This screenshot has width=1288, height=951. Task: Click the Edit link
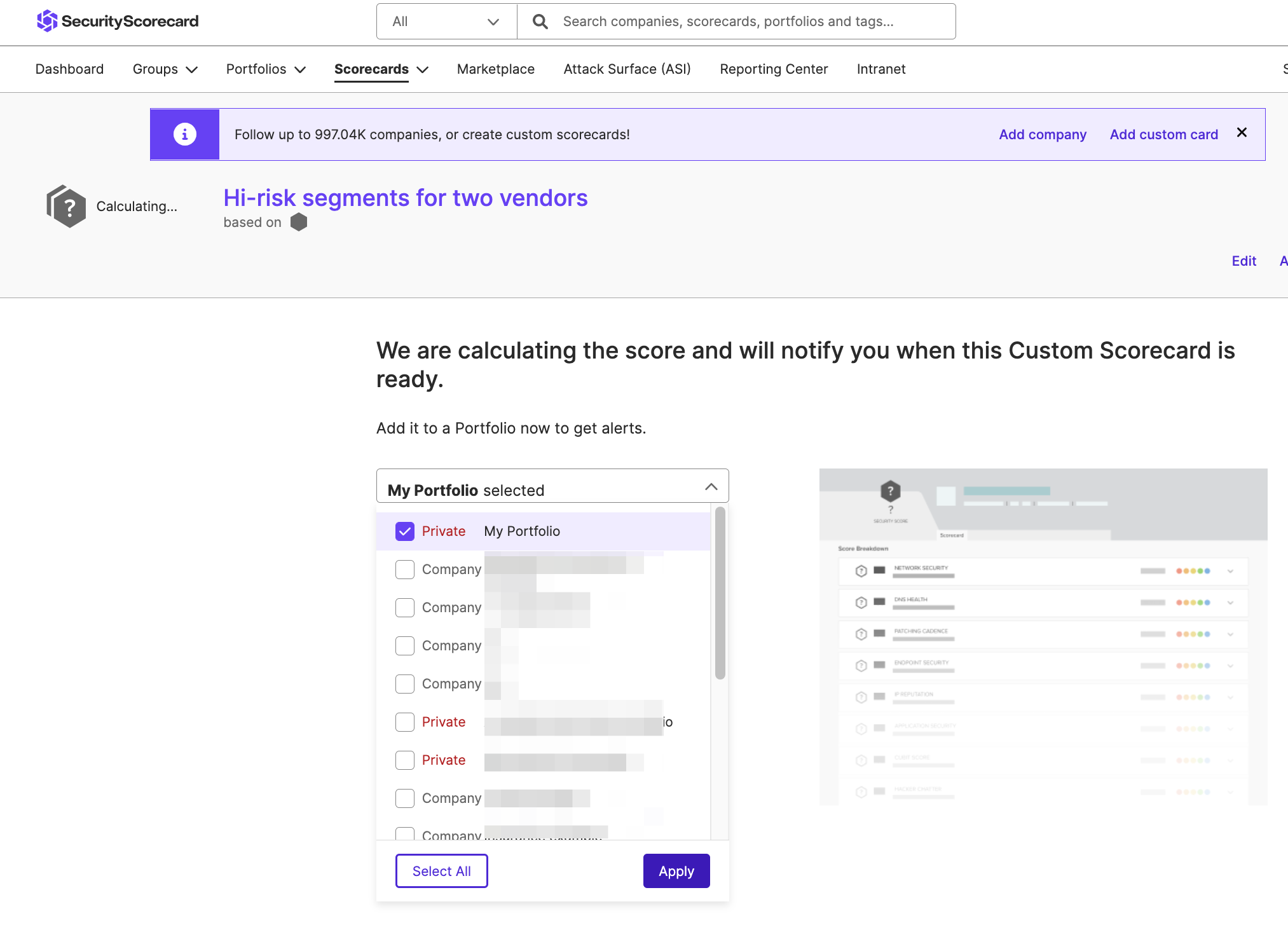[x=1244, y=261]
